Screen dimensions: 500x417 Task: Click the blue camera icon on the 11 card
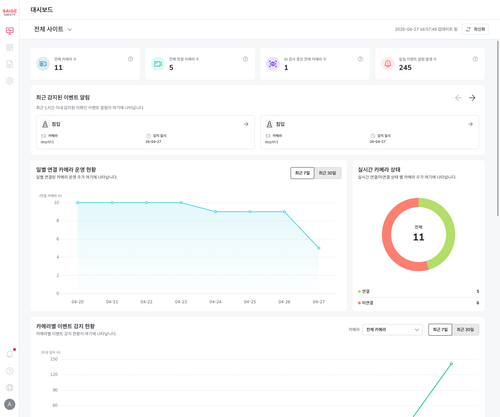(x=43, y=64)
